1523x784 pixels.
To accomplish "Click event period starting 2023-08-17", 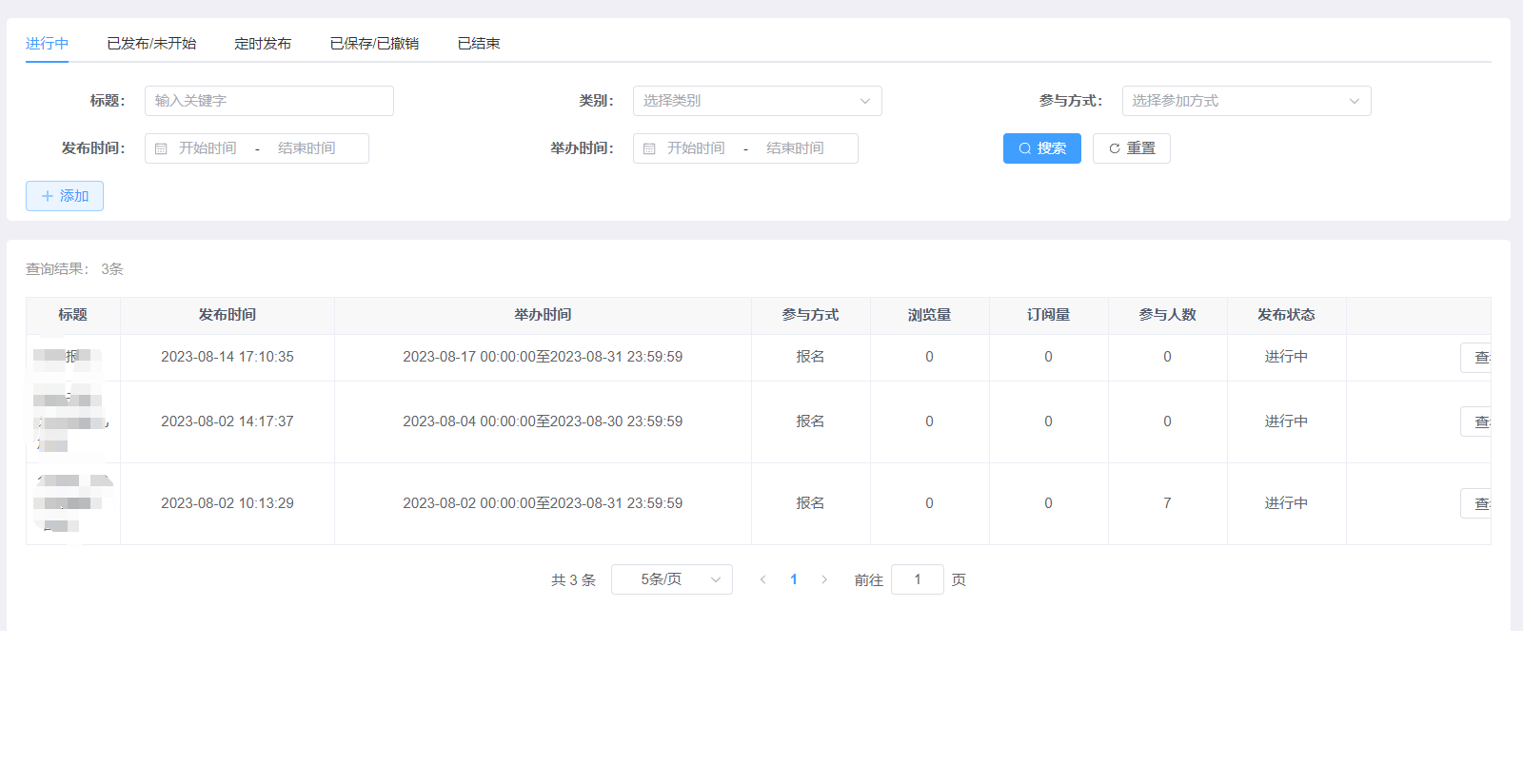I will tap(543, 357).
